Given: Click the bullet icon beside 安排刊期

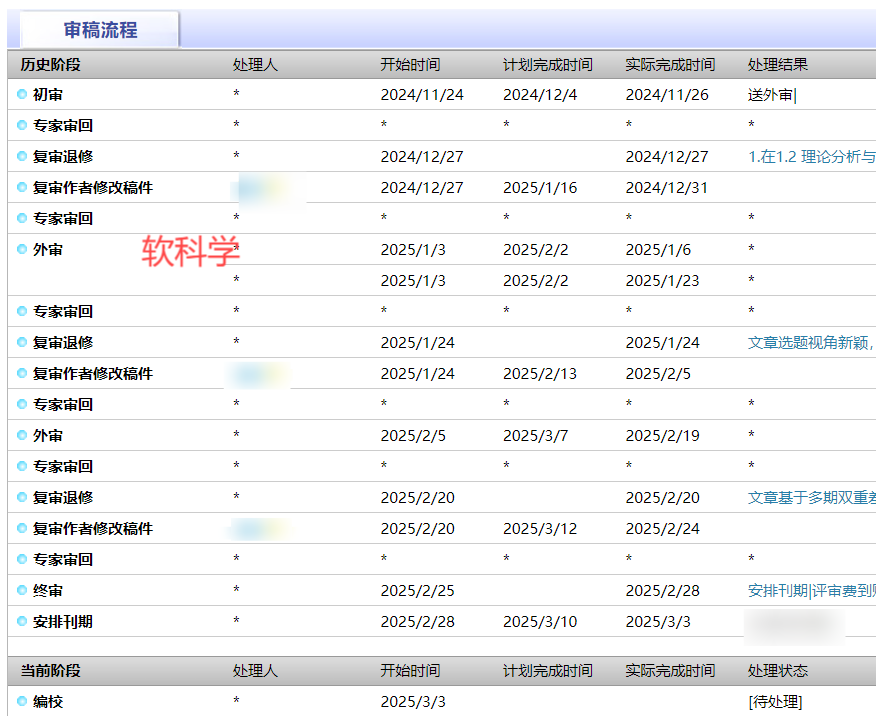Looking at the screenshot, I should [22, 621].
